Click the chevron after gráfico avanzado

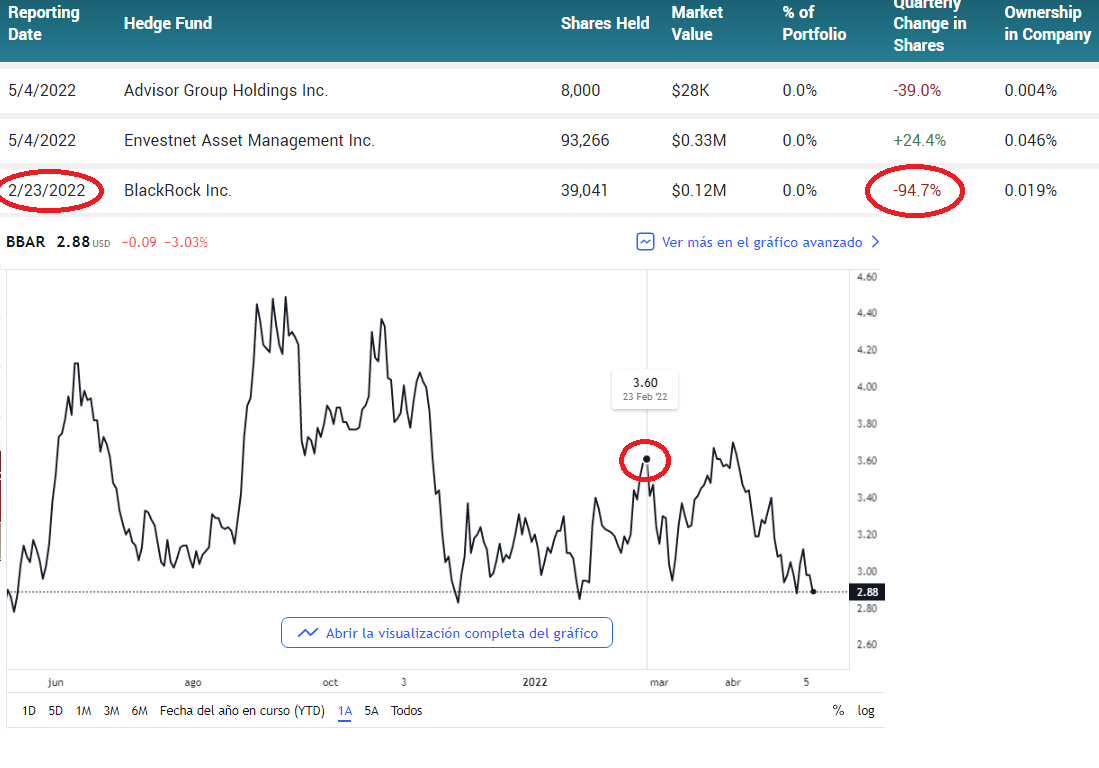875,242
